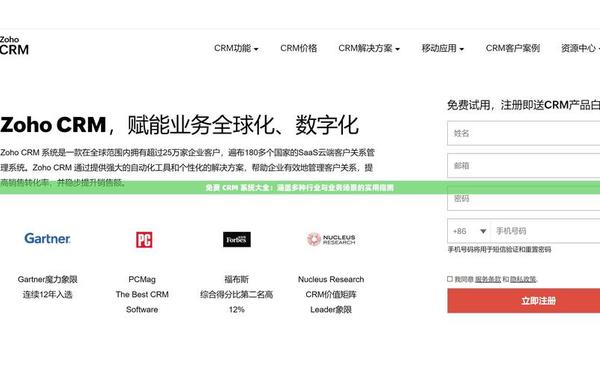Click the Nucleus Research logo
The height and width of the screenshot is (375, 600).
point(331,239)
